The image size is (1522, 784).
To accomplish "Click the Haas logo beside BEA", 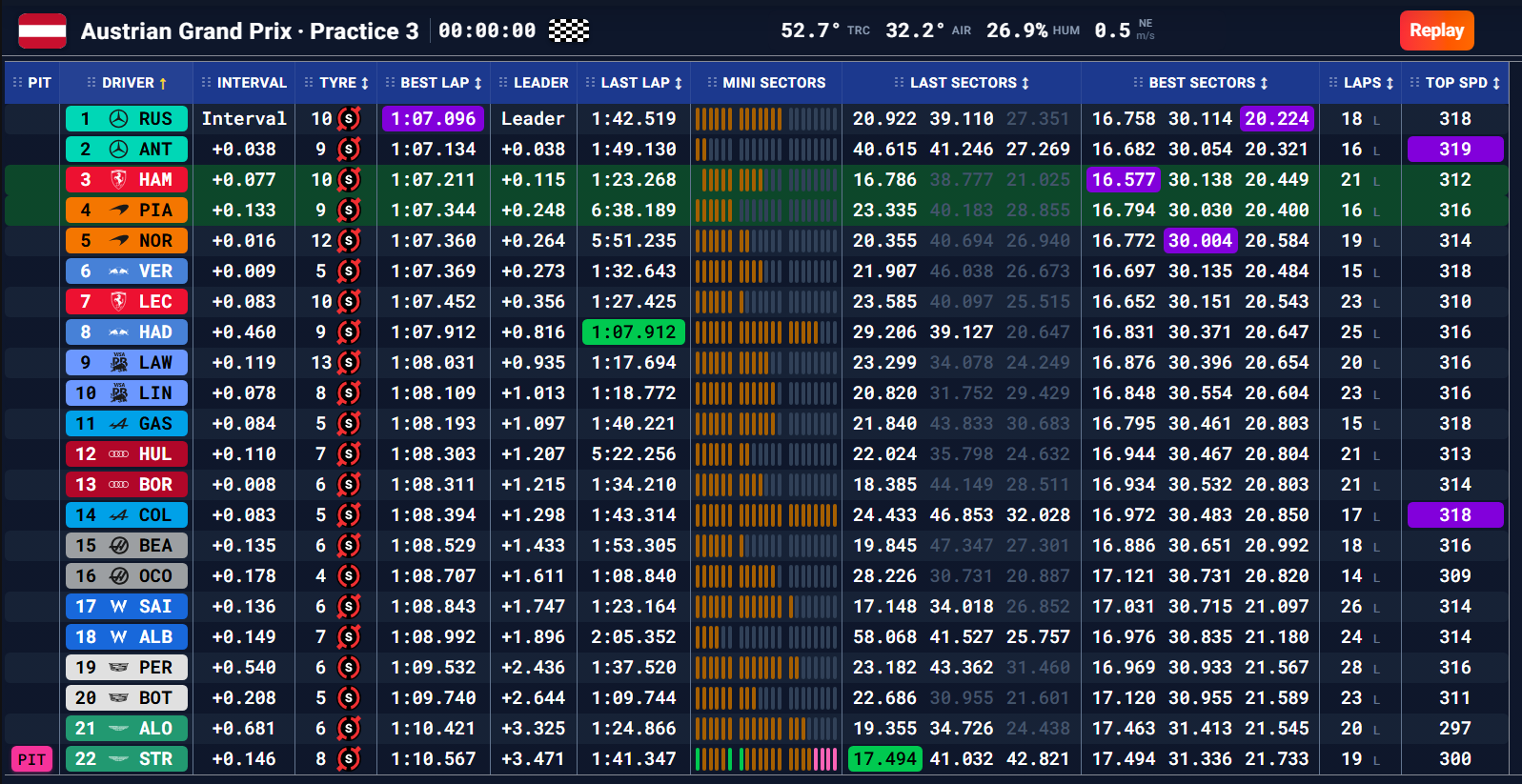I will pos(119,545).
